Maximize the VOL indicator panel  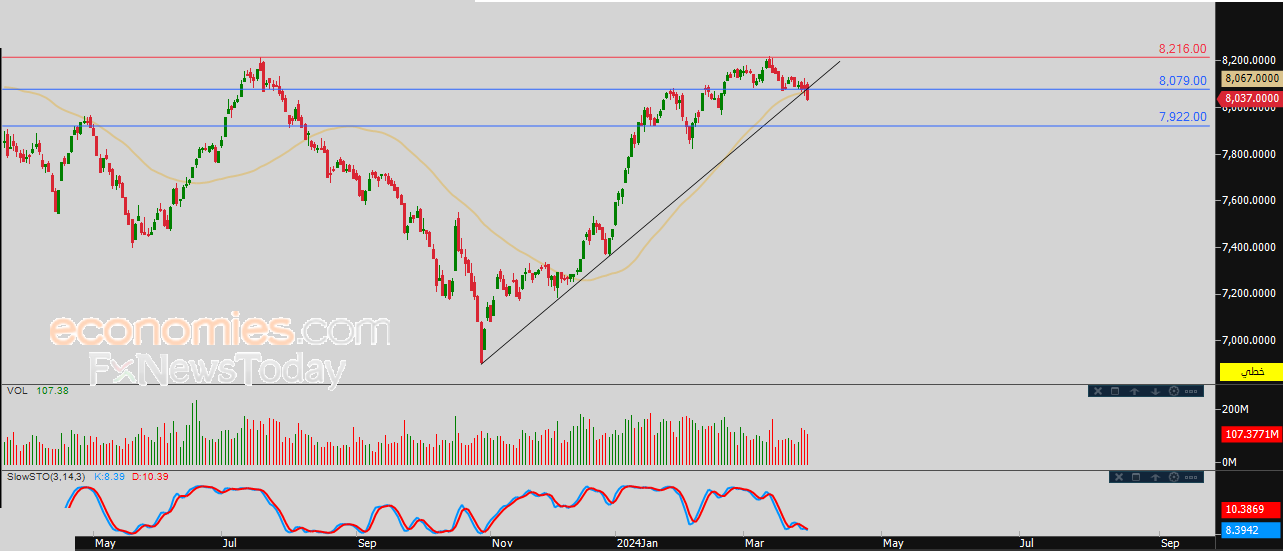click(x=1115, y=391)
